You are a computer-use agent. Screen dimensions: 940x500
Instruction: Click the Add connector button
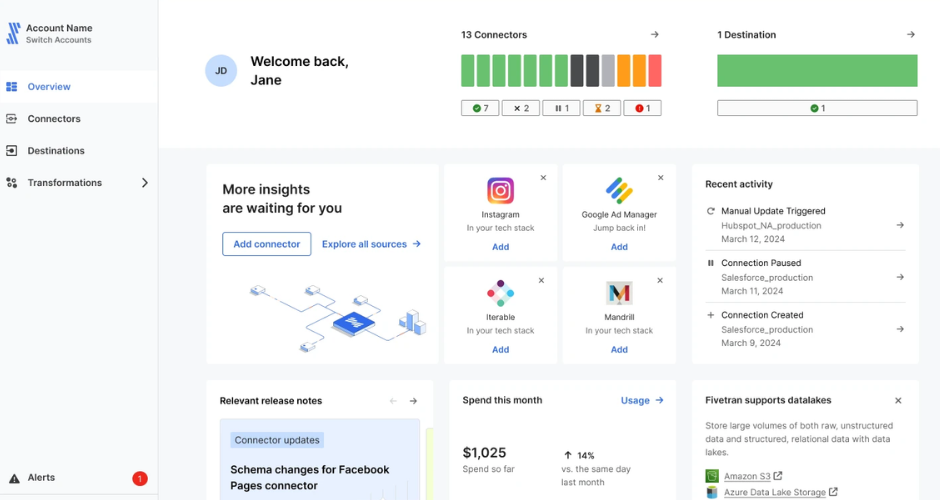(267, 244)
